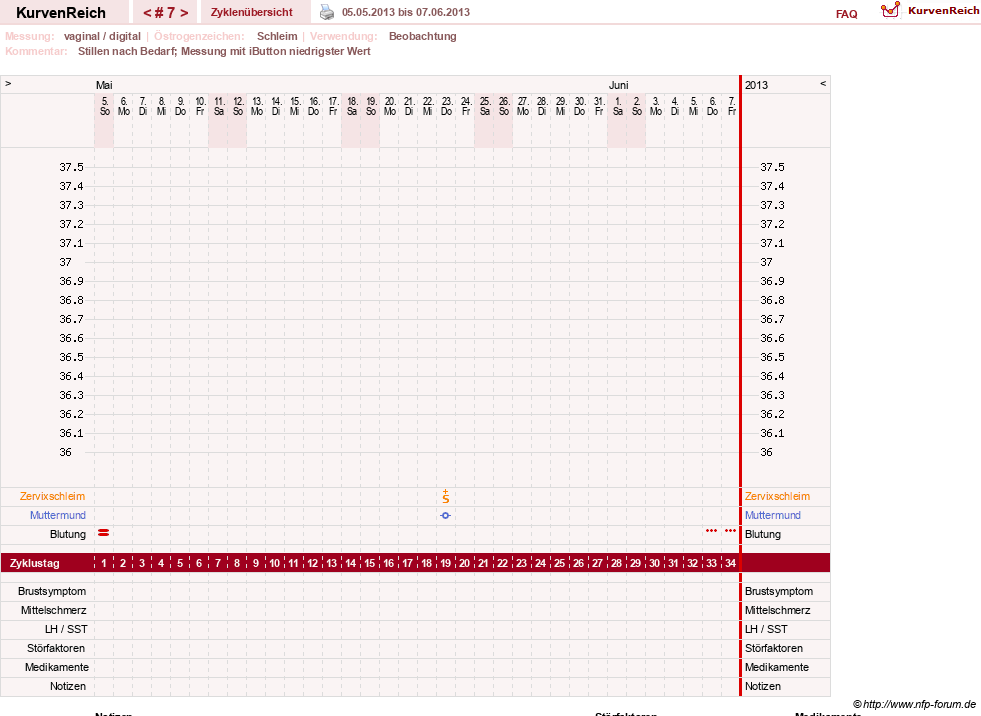The height and width of the screenshot is (716, 981).
Task: Select cycle day 28 in the Zyklustag bar
Action: 616,563
